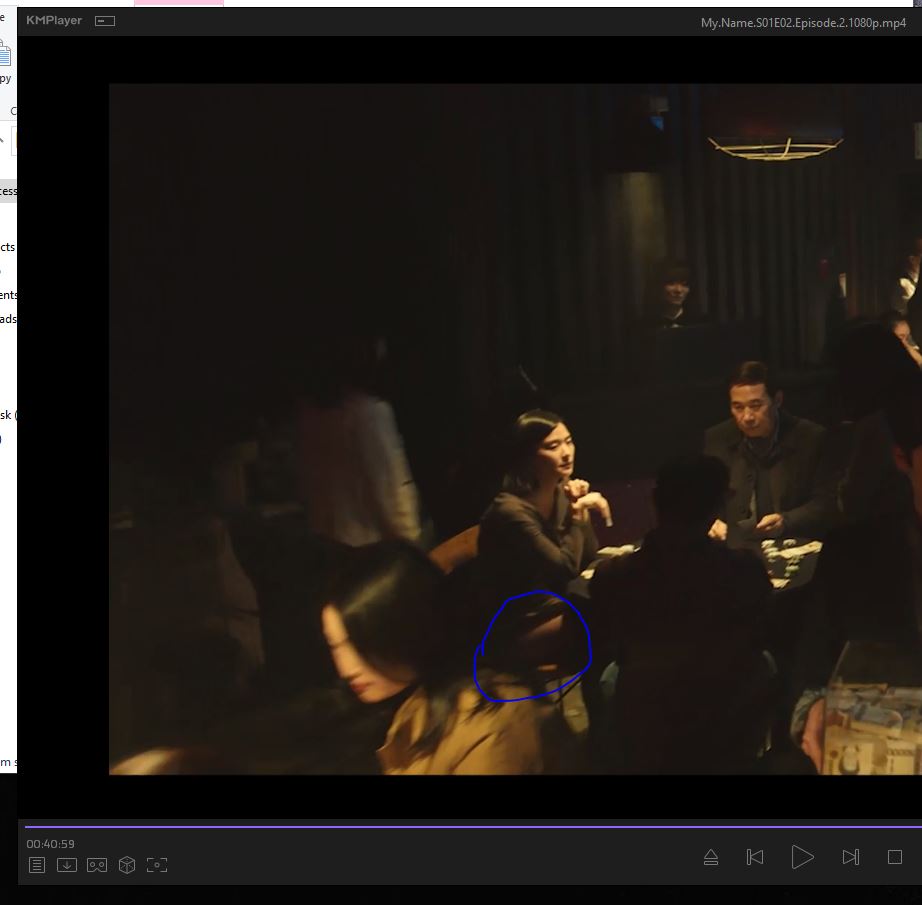922x905 pixels.
Task: Toggle VR mode icon
Action: (97, 865)
